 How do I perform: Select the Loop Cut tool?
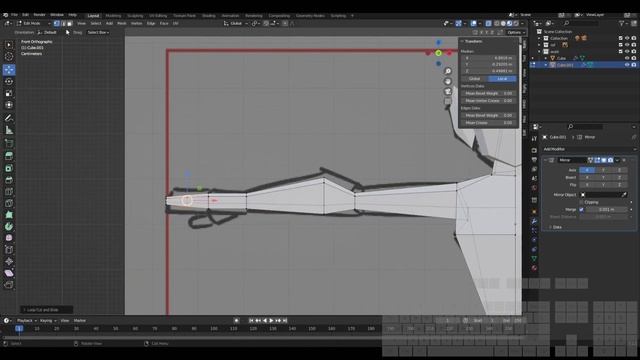(x=9, y=191)
